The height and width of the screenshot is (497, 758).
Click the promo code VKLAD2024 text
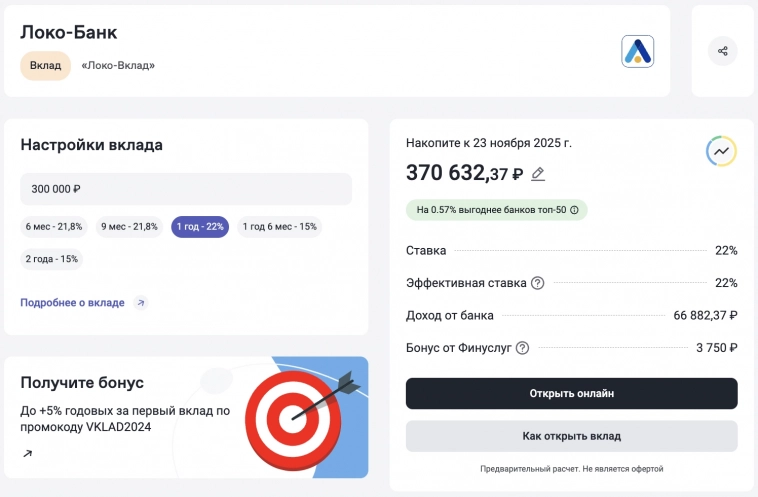pos(118,427)
